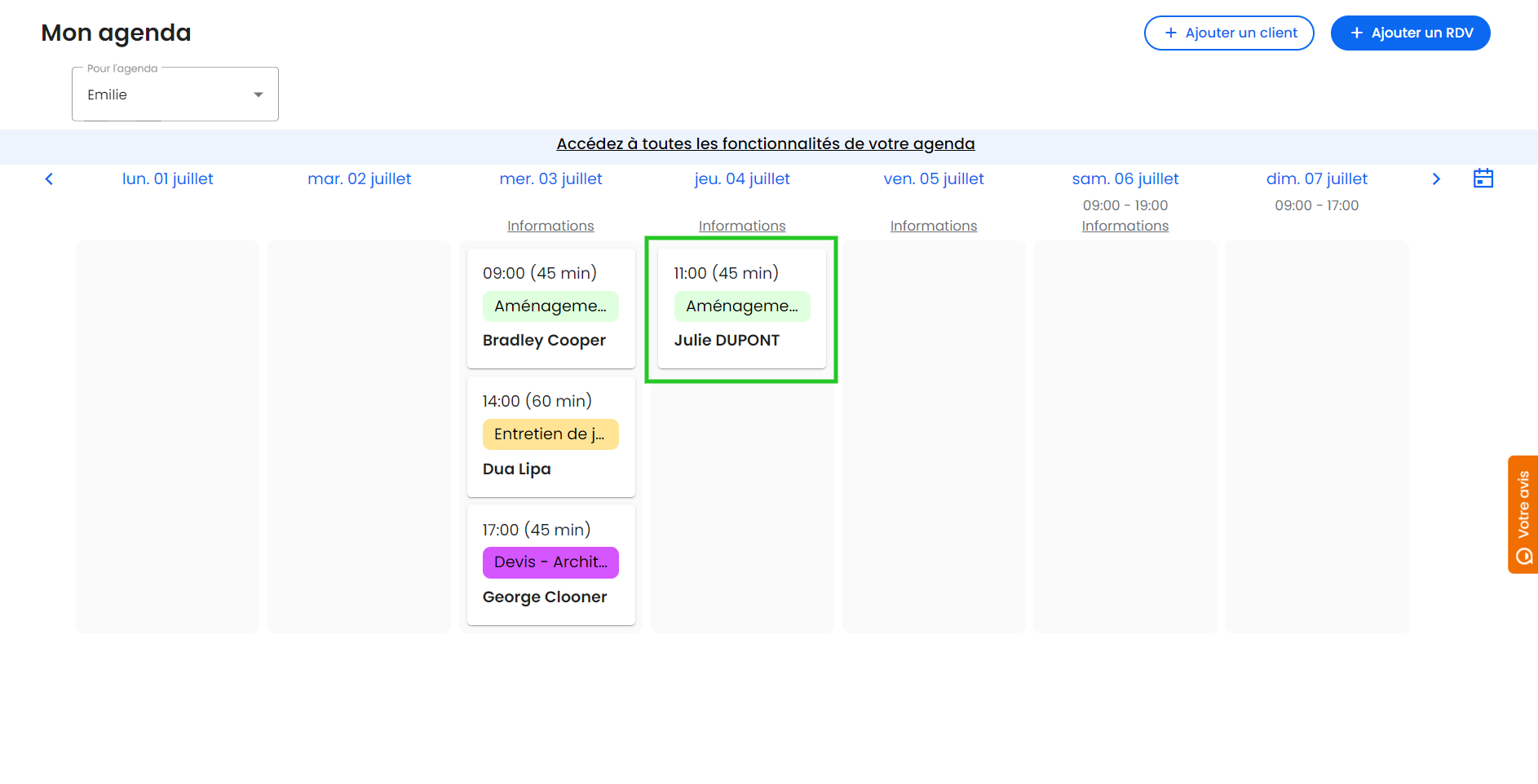Screen dimensions: 1538x784
Task: Click the 09:00 - 19:00 Saturday hours
Action: (1125, 206)
